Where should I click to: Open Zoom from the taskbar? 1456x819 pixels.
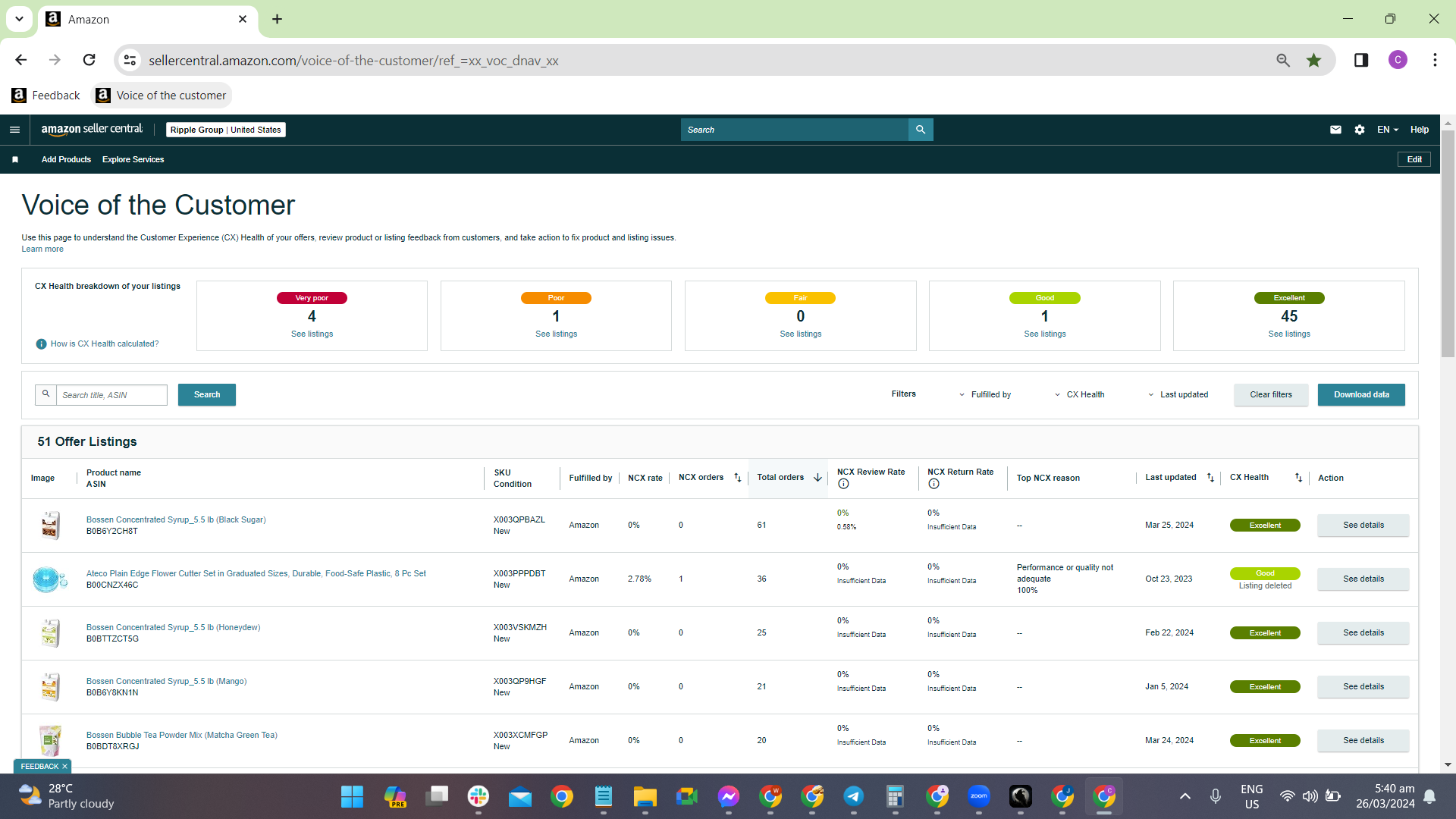click(x=979, y=796)
